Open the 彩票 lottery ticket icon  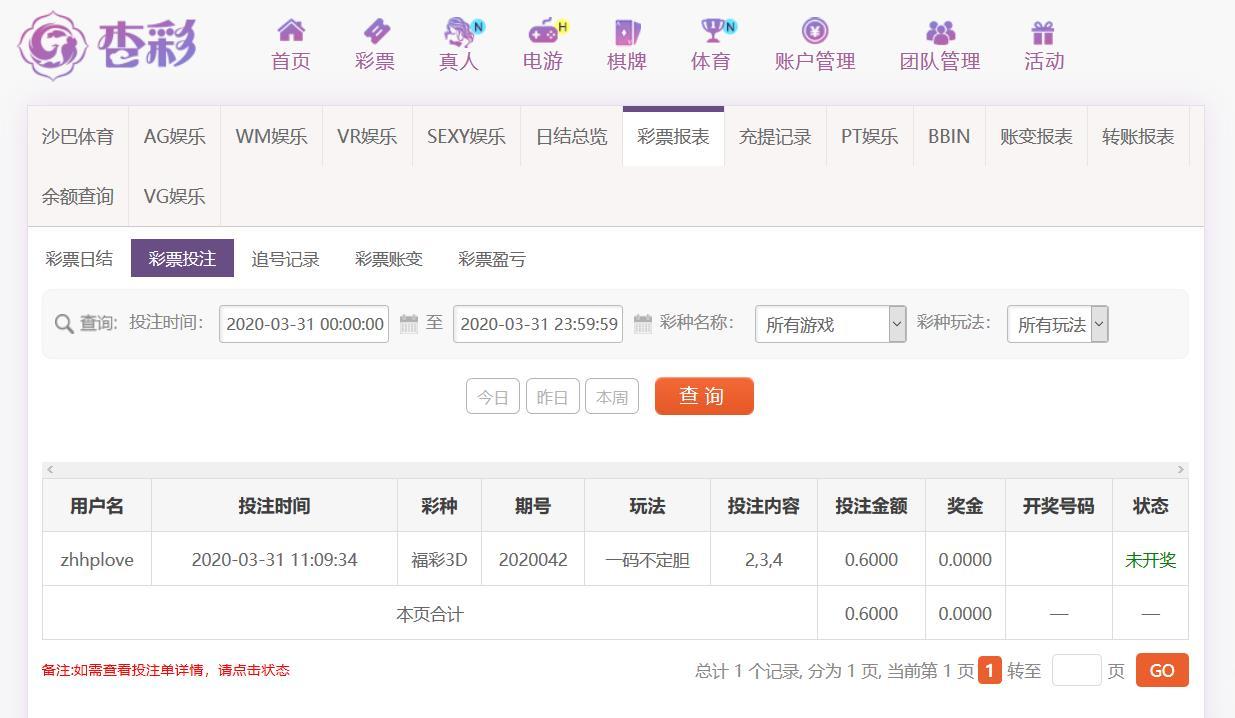point(376,31)
